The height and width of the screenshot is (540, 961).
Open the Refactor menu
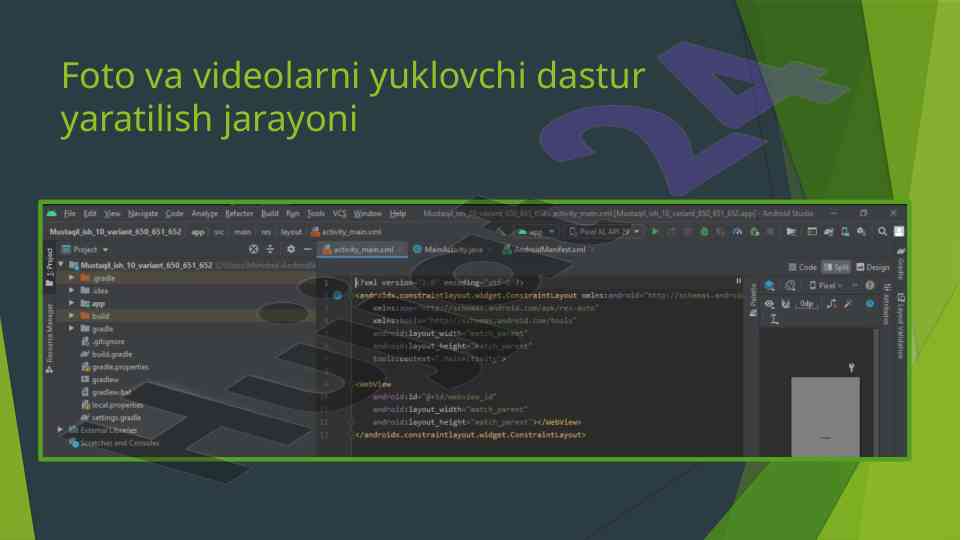click(239, 213)
